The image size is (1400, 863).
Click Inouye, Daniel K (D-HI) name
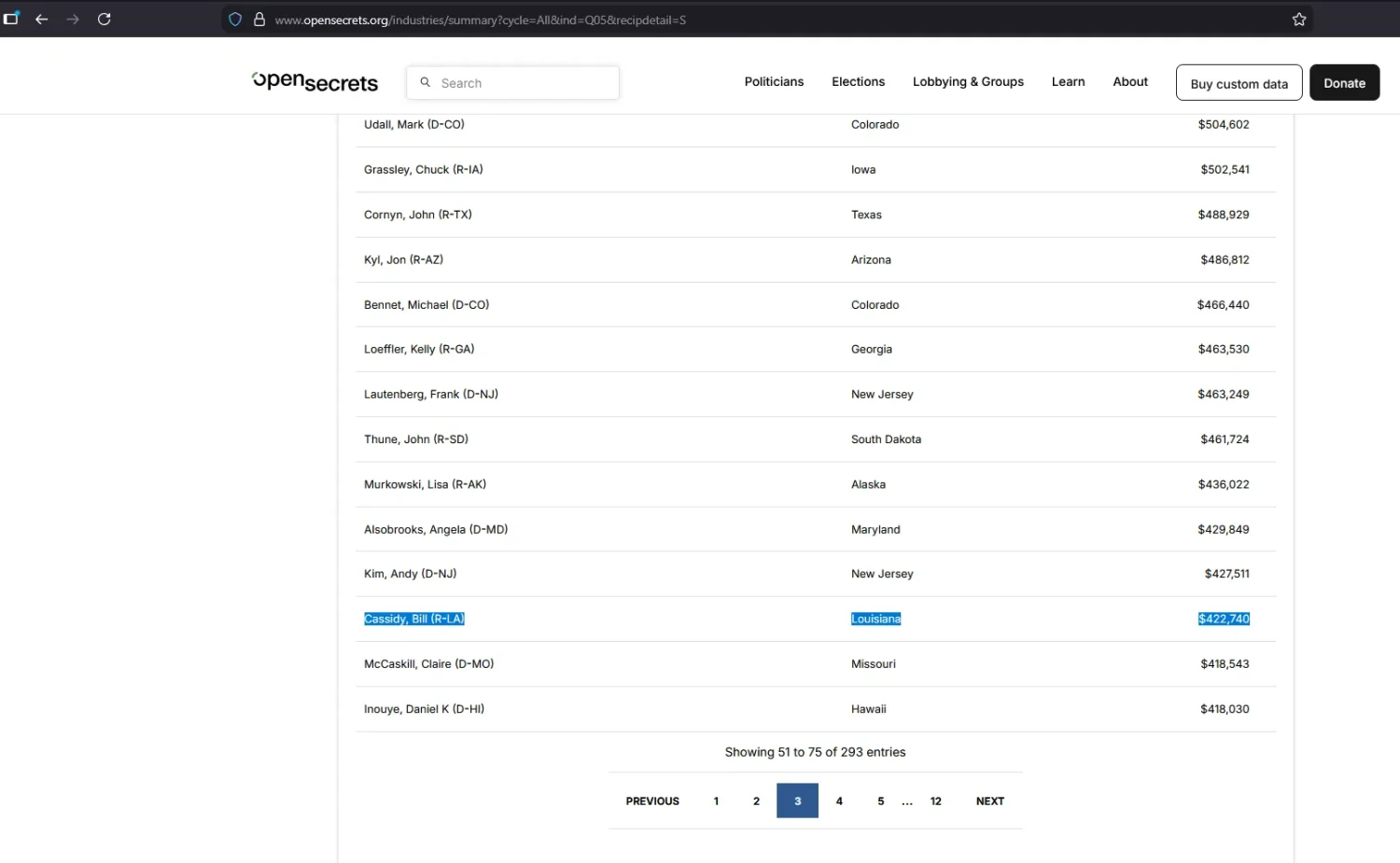(x=424, y=709)
